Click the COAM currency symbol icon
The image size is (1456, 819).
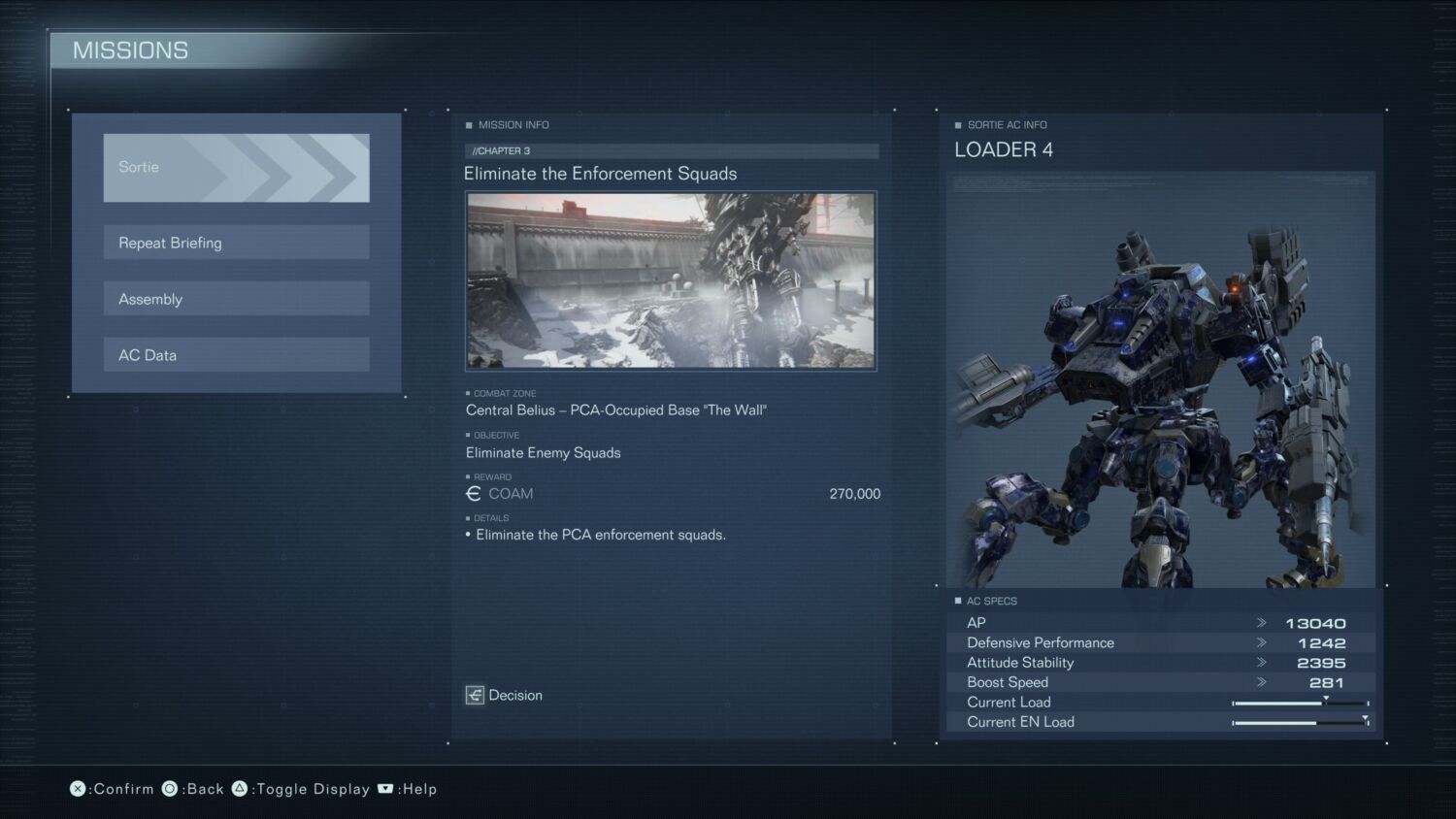[x=474, y=494]
